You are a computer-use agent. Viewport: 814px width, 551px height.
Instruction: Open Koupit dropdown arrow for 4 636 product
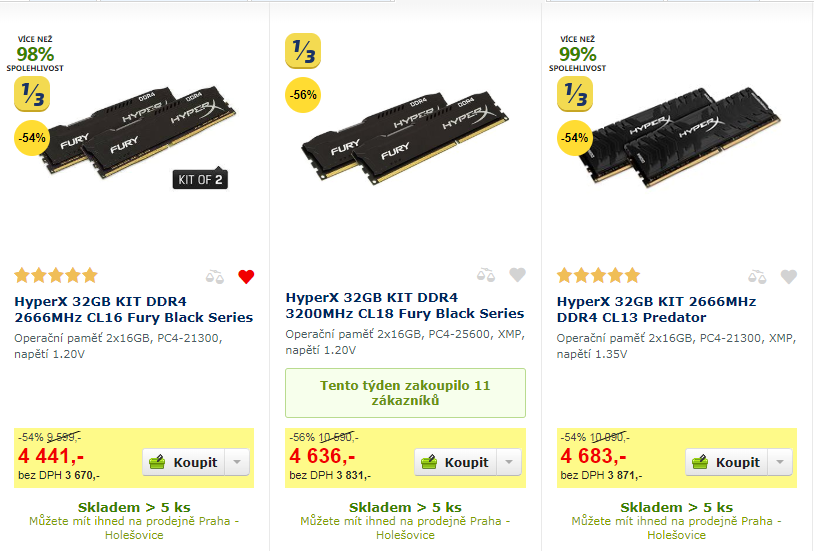510,462
